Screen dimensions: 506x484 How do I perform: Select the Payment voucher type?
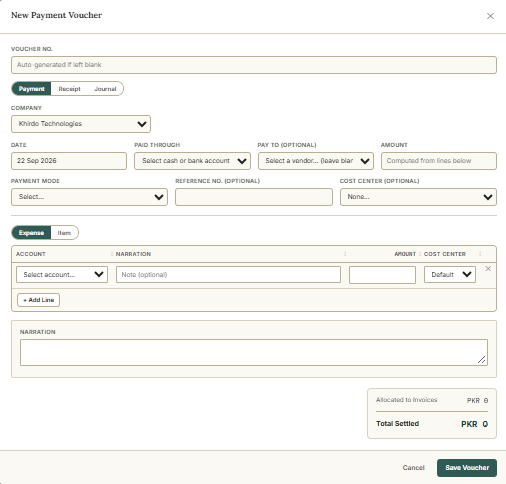coord(31,89)
